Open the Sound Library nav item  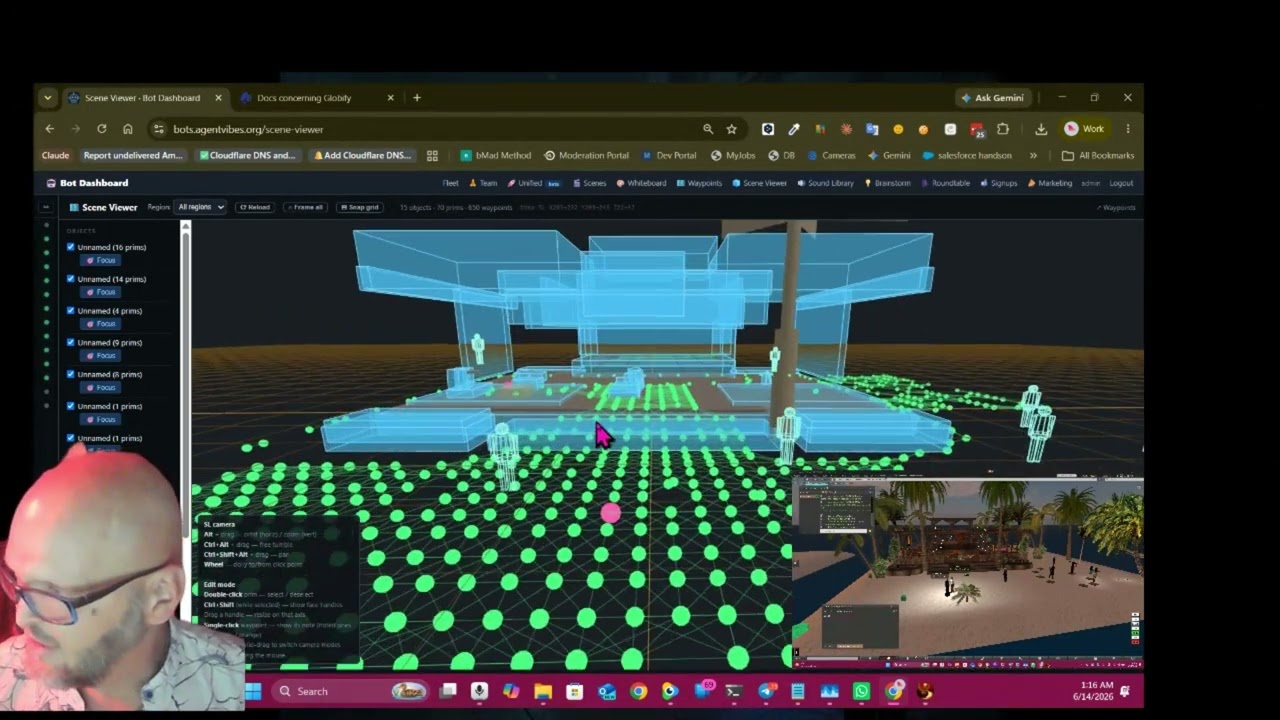coord(825,183)
